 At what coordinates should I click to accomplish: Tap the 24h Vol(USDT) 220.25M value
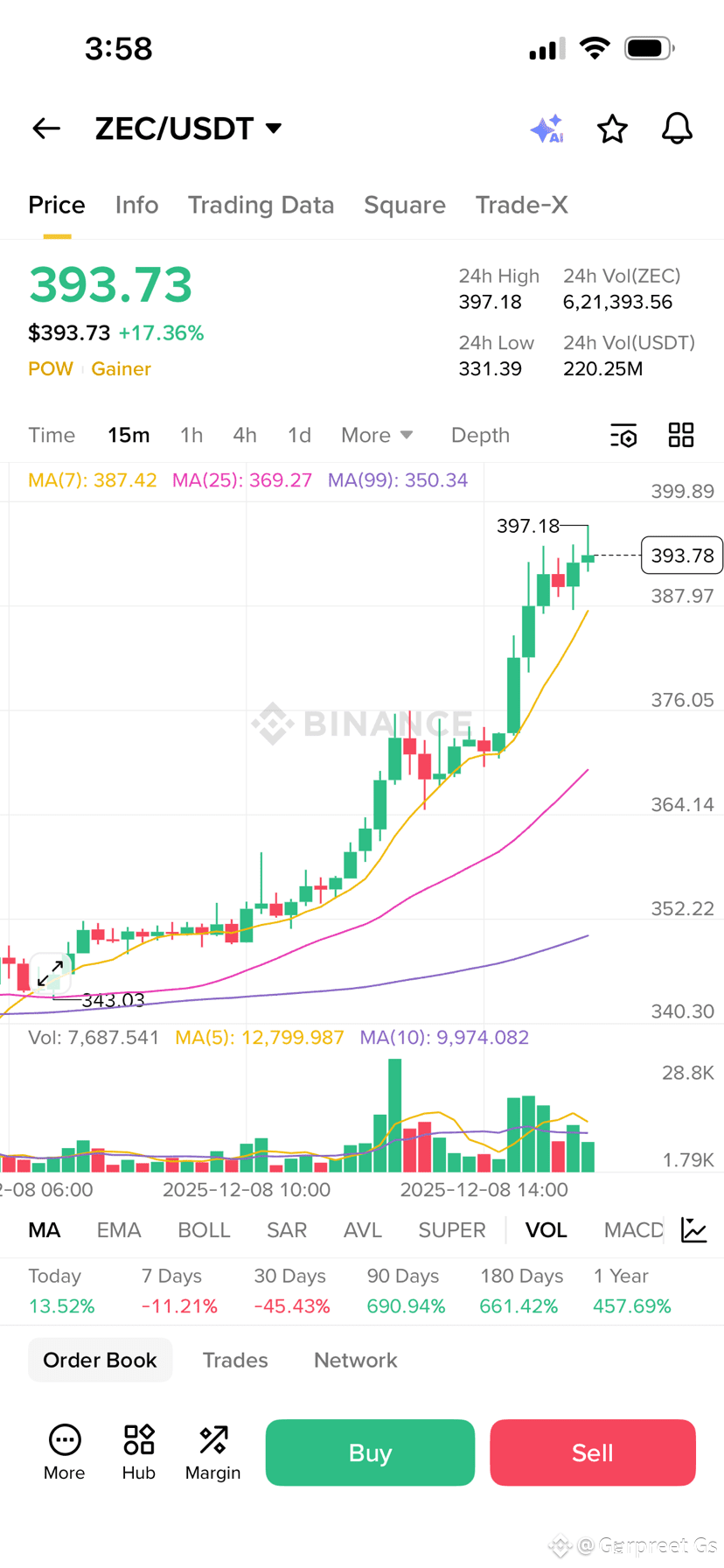click(x=603, y=369)
